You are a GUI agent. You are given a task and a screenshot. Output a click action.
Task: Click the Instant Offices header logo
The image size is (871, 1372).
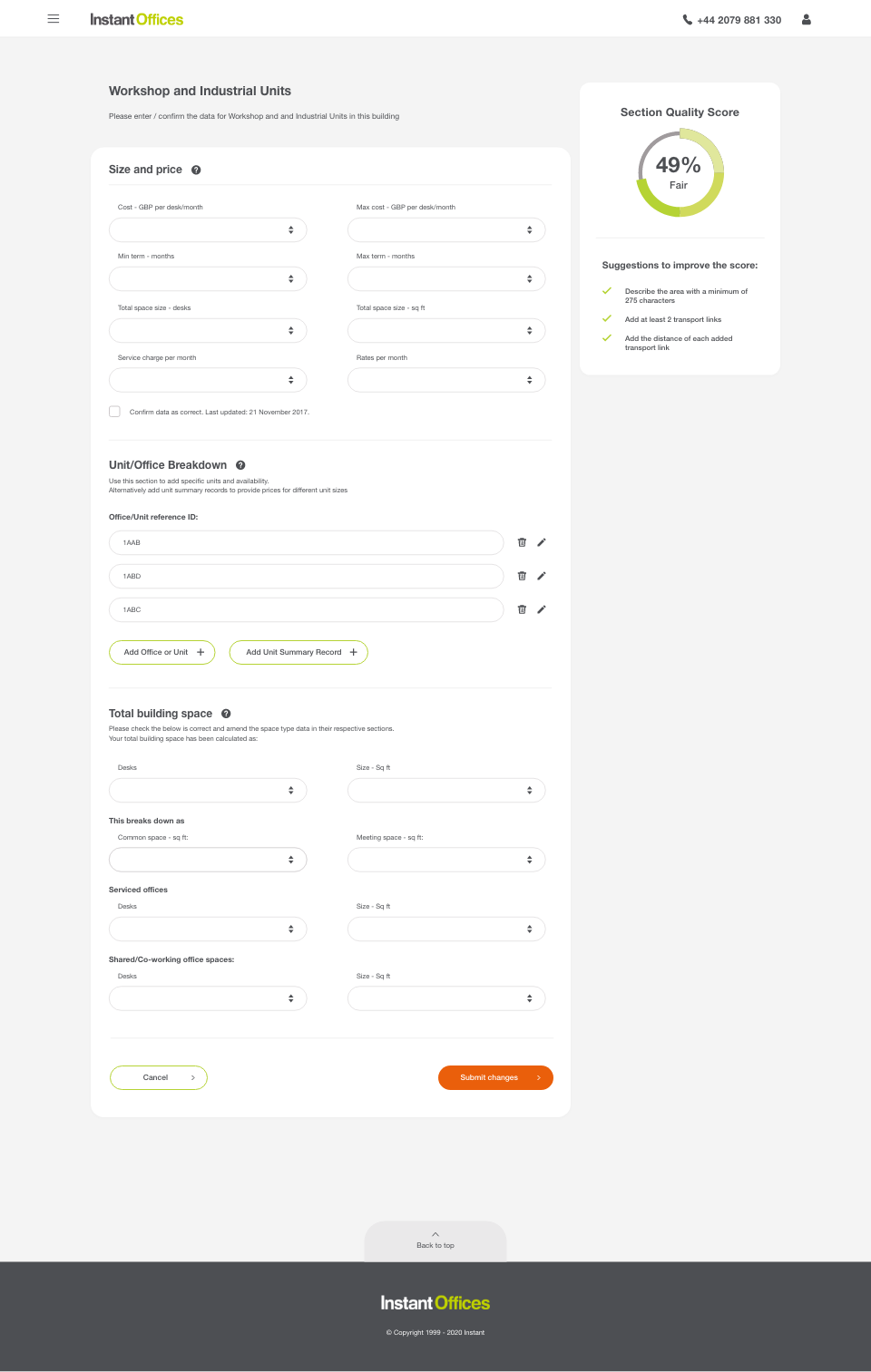(136, 19)
